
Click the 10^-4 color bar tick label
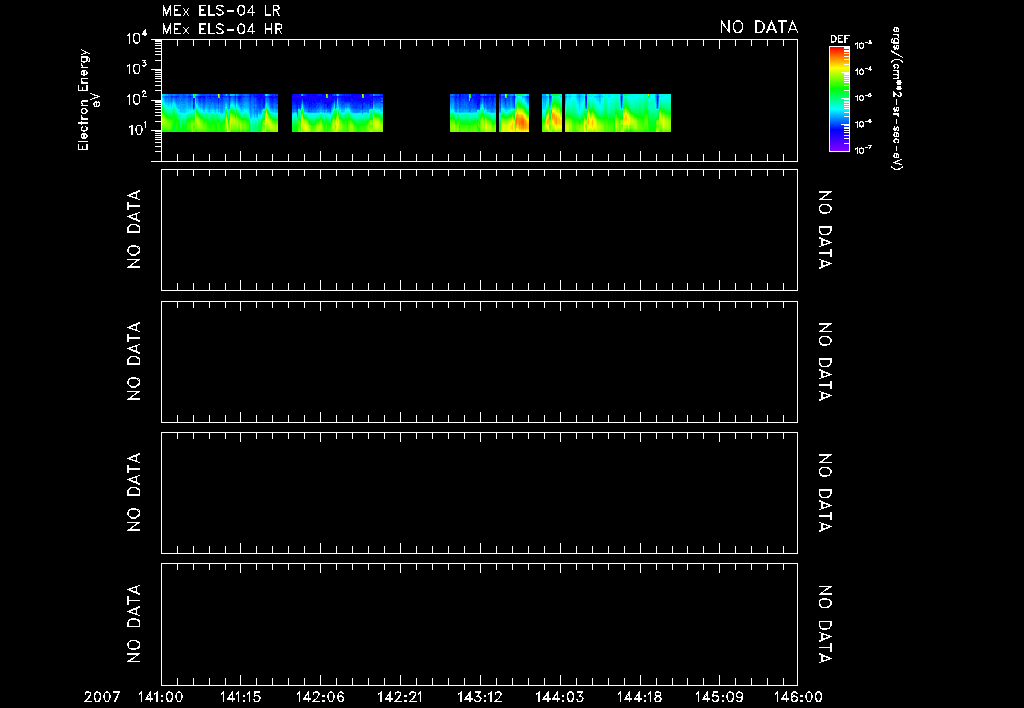click(x=863, y=71)
